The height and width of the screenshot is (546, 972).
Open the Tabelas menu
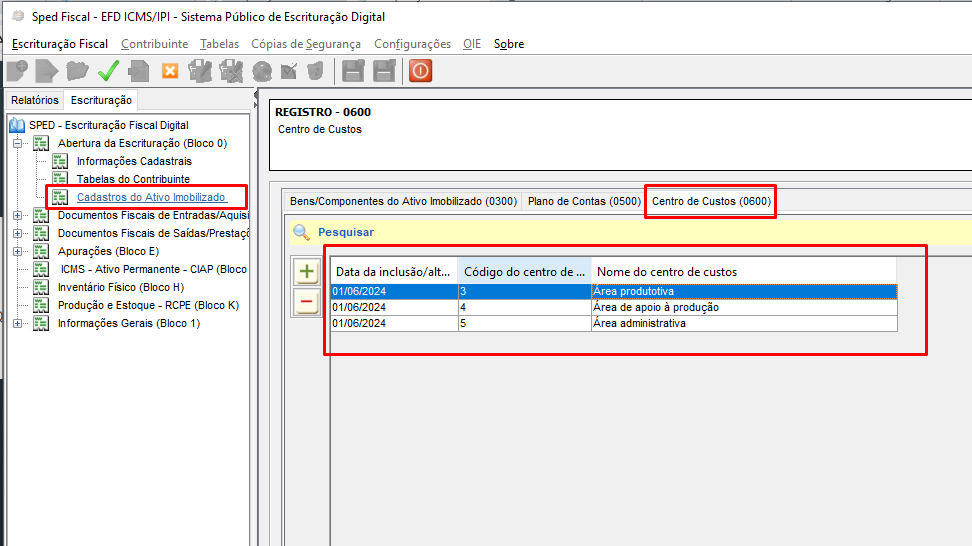(x=219, y=44)
